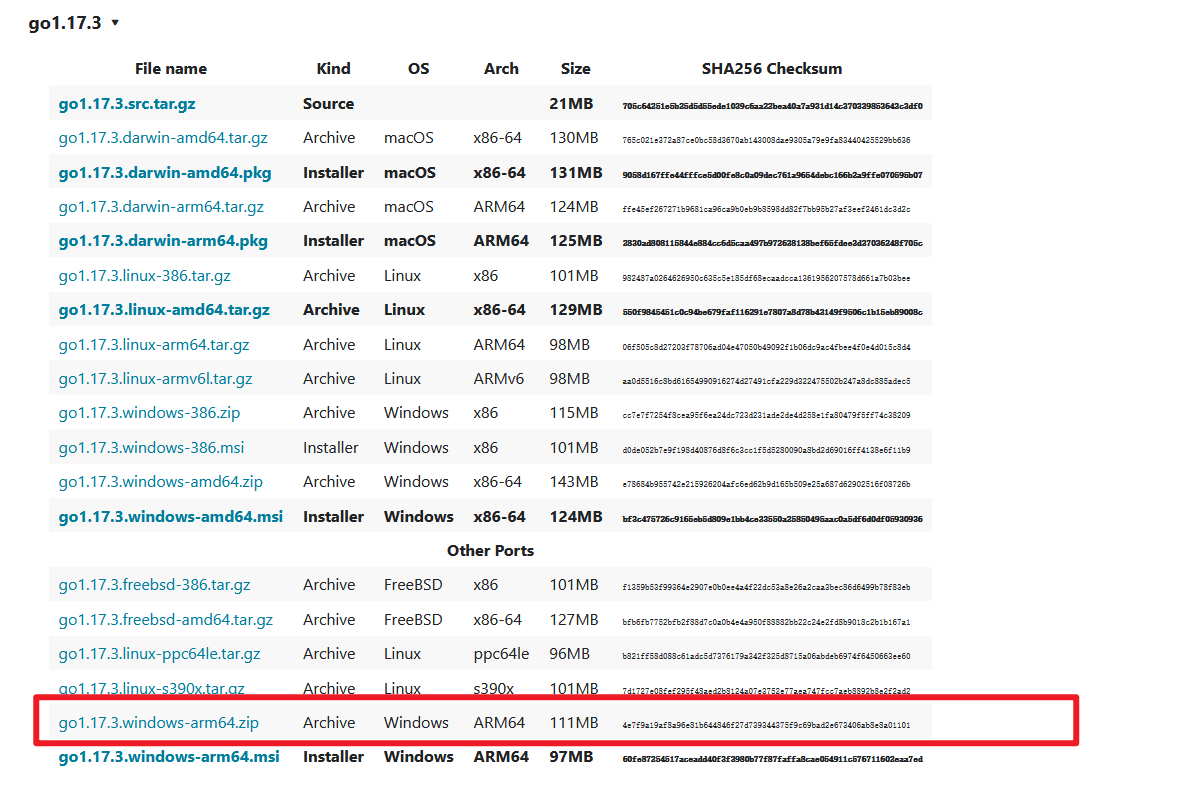1189x788 pixels.
Task: Select the checksum for go1.17.3.windows-amd64.msi
Action: pyautogui.click(x=773, y=520)
